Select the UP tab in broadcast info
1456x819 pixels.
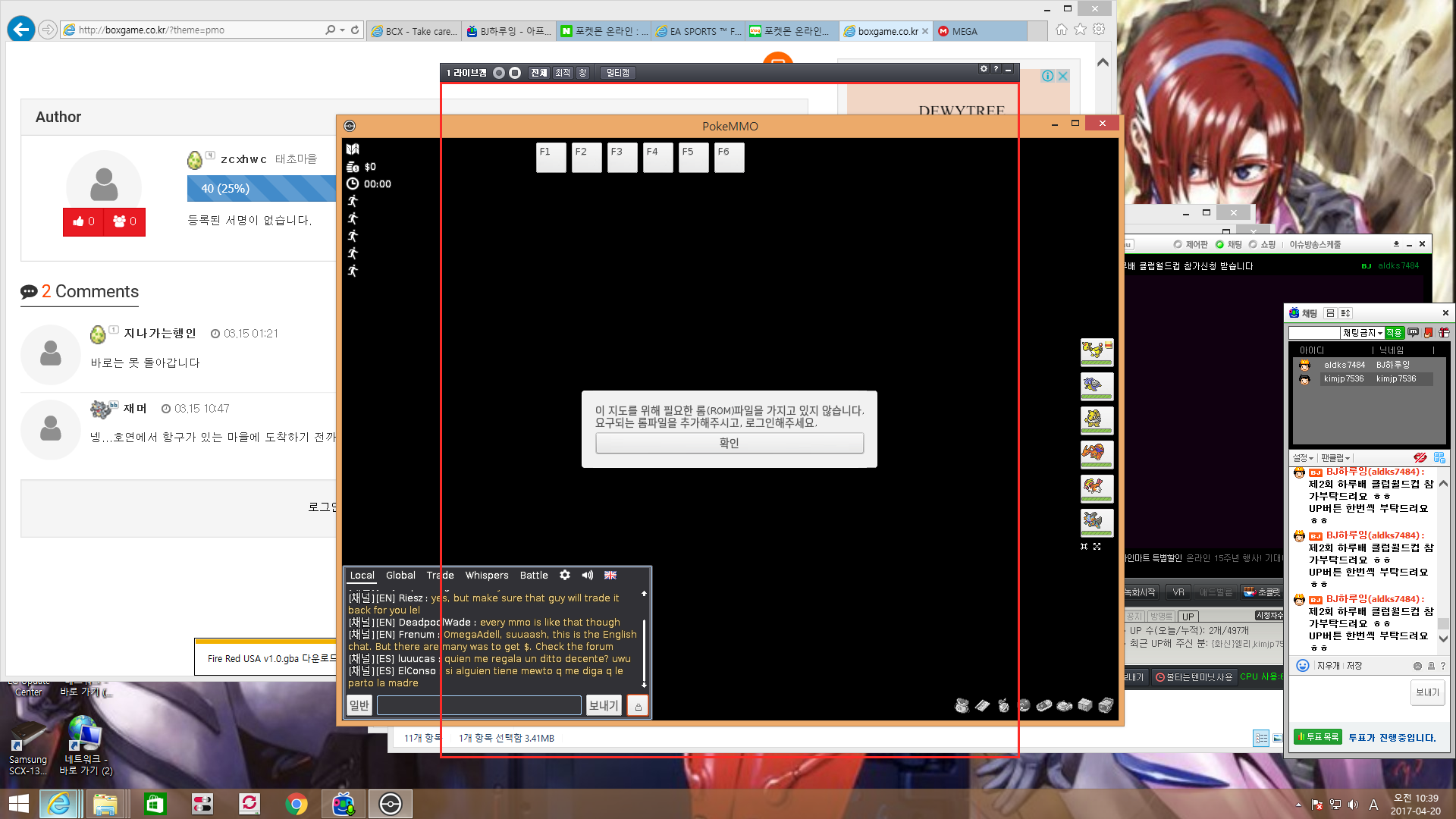[x=1188, y=617]
